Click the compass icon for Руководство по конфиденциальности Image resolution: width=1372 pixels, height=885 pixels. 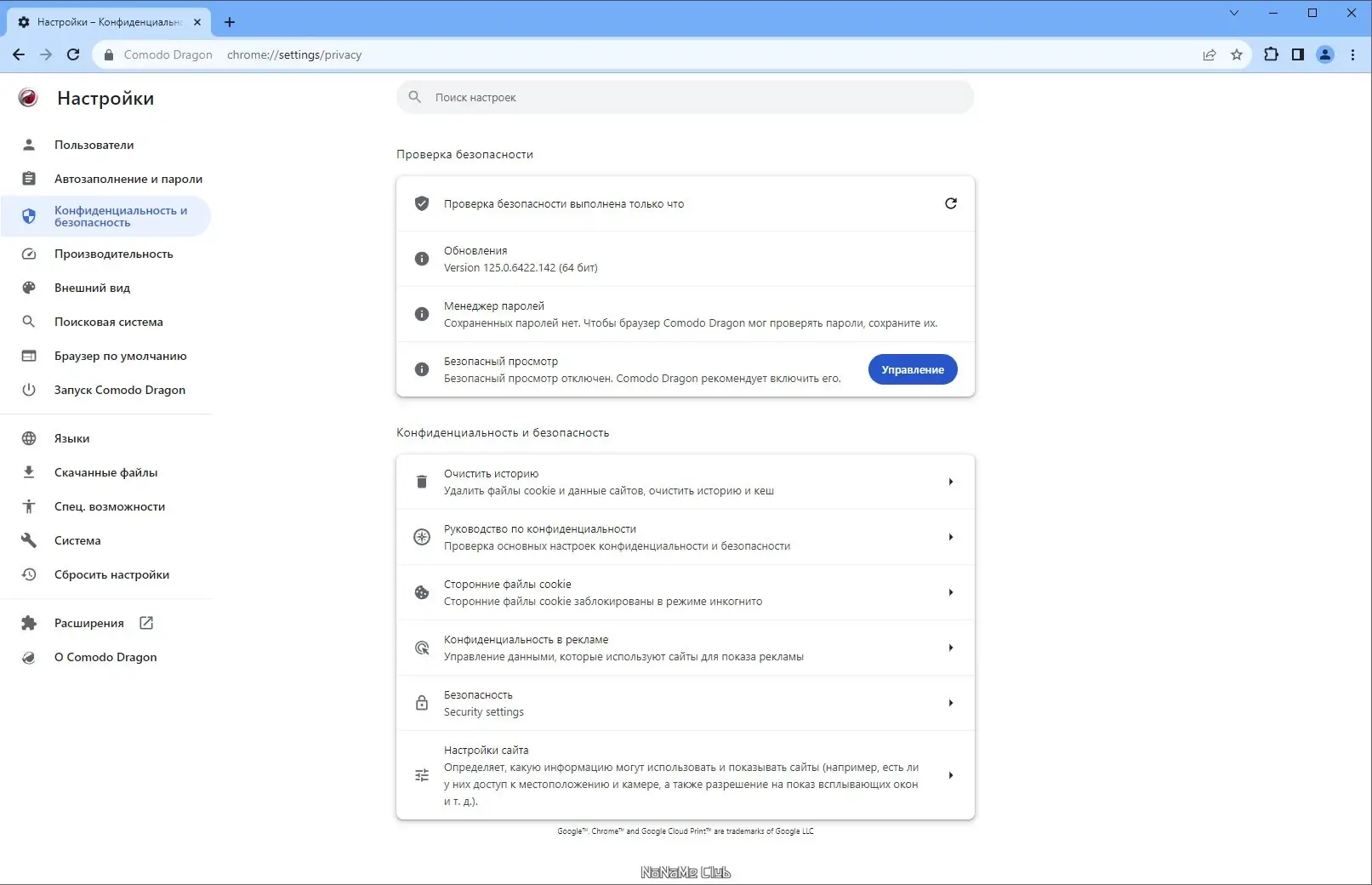[422, 537]
